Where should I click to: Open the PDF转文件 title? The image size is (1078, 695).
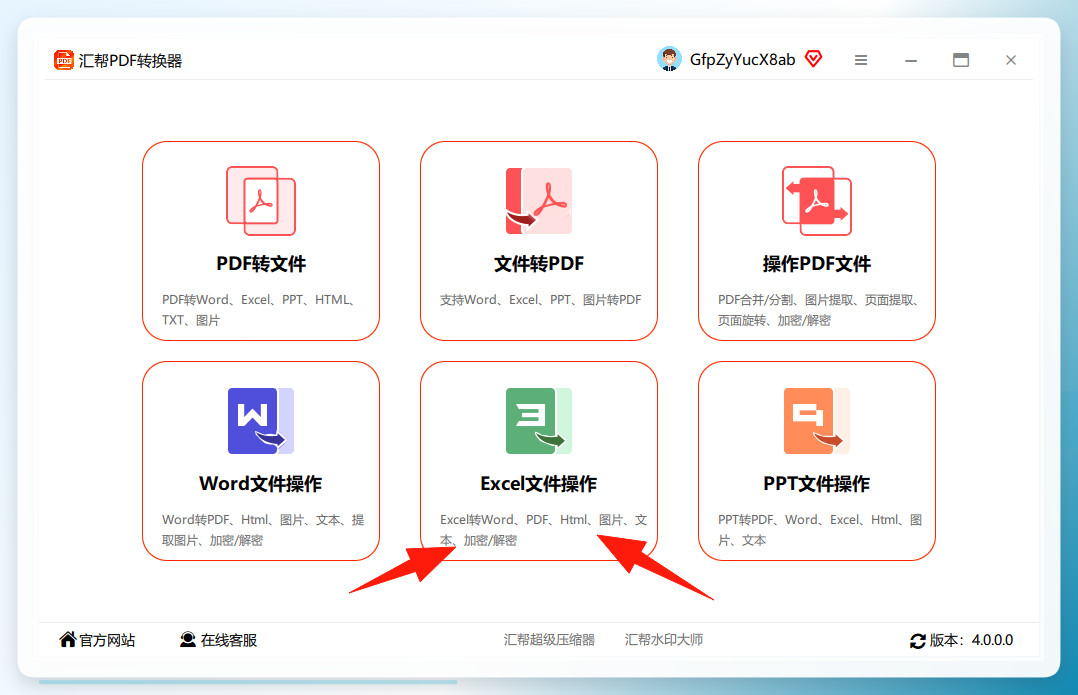point(261,264)
